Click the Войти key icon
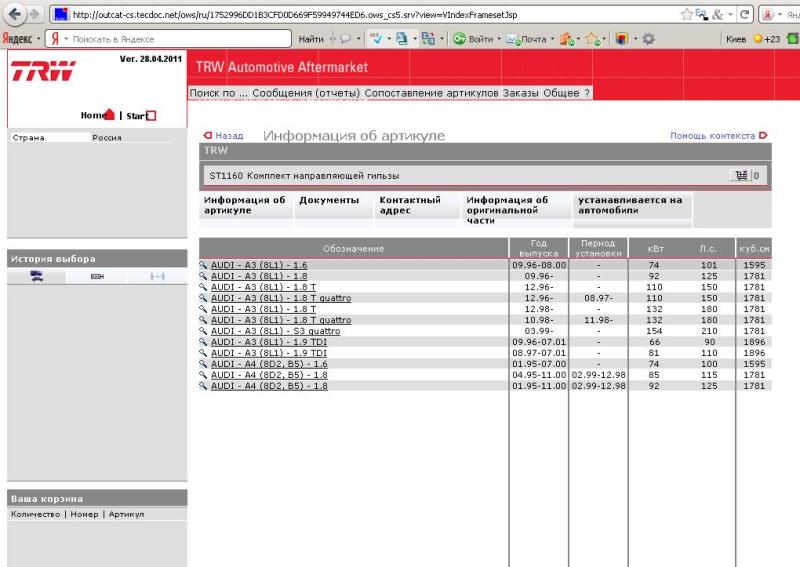 (459, 39)
